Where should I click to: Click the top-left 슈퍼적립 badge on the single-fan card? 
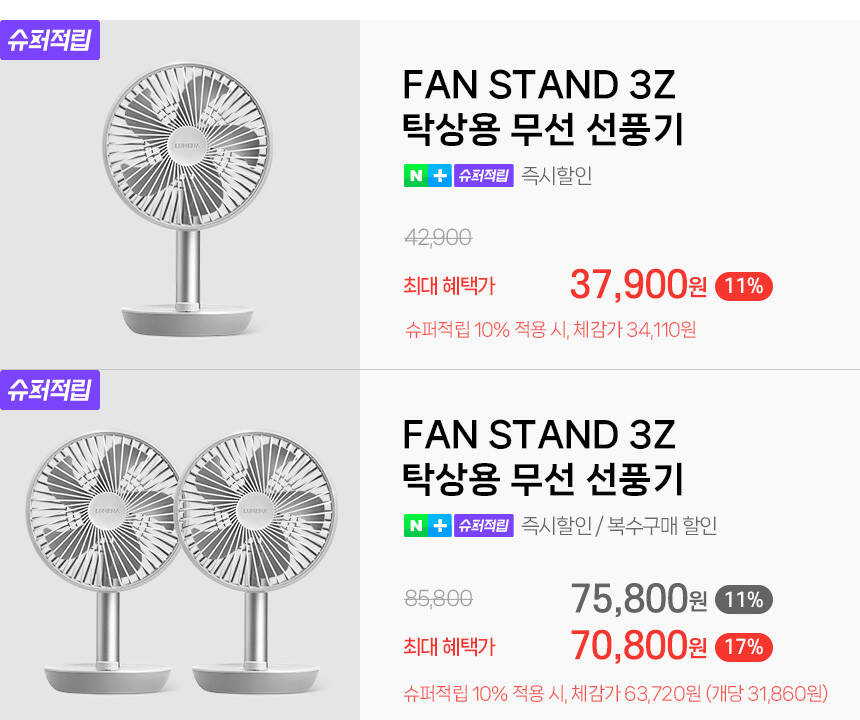coord(50,40)
